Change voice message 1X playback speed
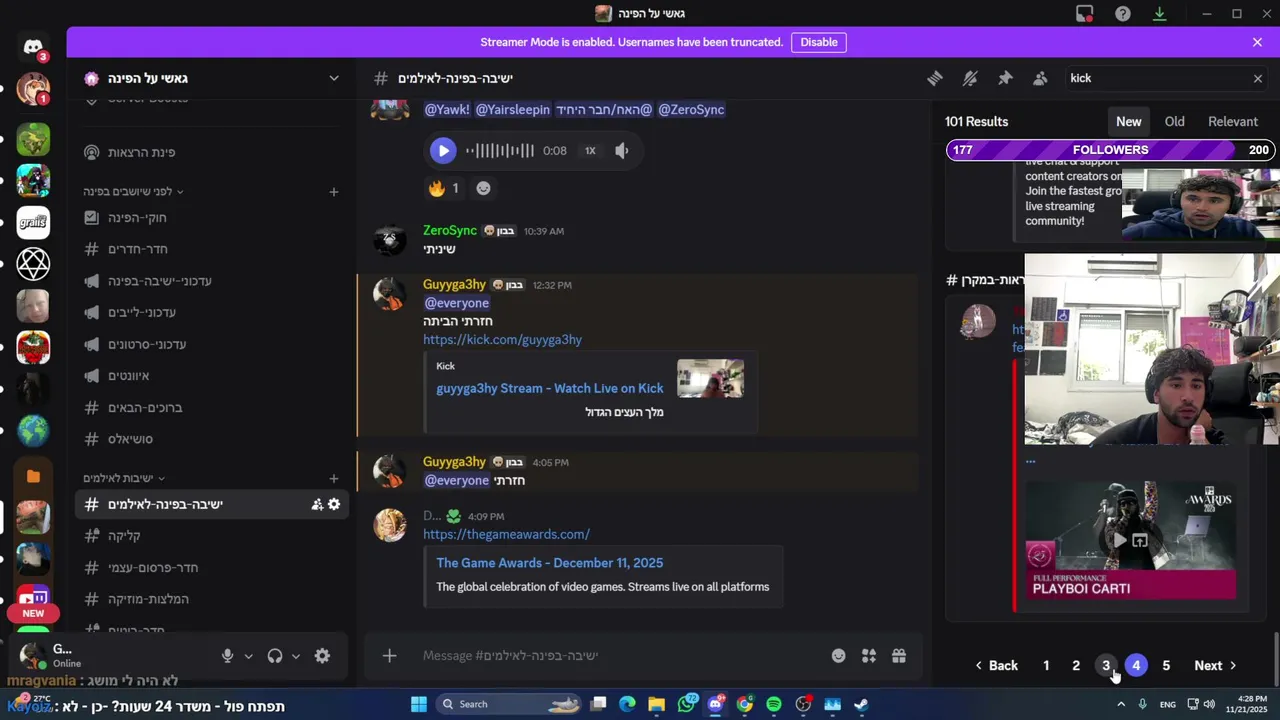This screenshot has width=1280, height=720. coord(590,150)
